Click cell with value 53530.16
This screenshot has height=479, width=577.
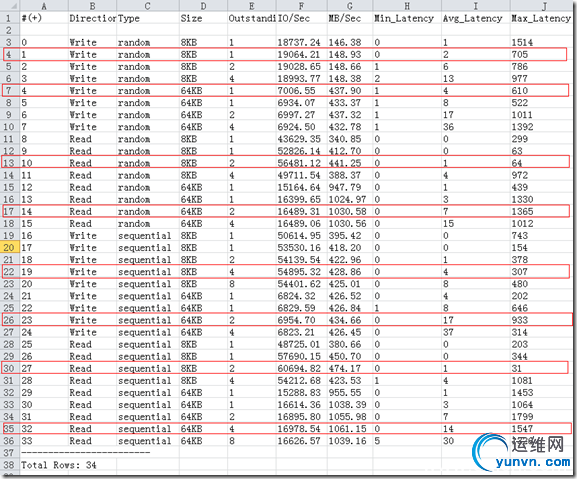(x=301, y=248)
